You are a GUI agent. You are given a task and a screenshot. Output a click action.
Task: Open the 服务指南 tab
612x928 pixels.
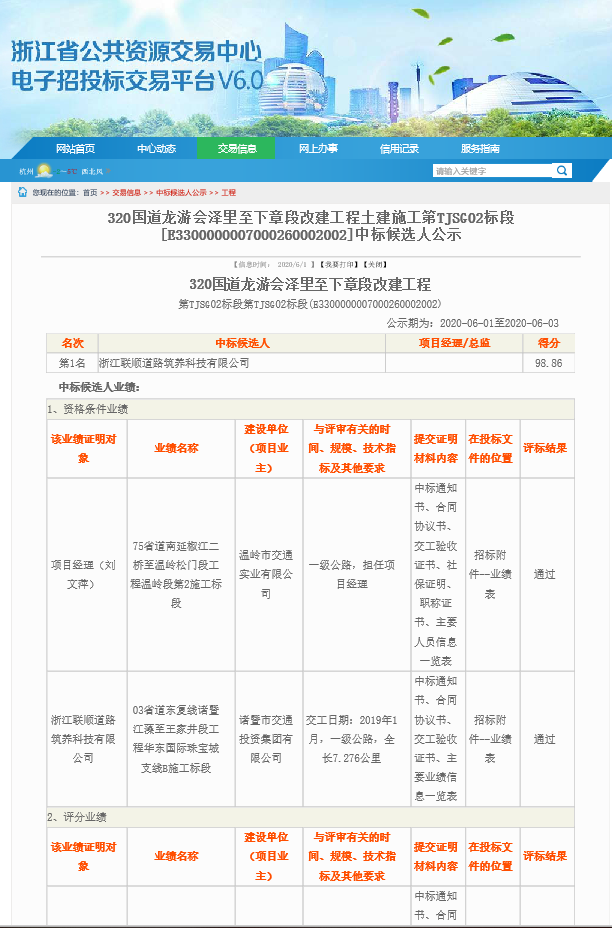click(x=480, y=148)
